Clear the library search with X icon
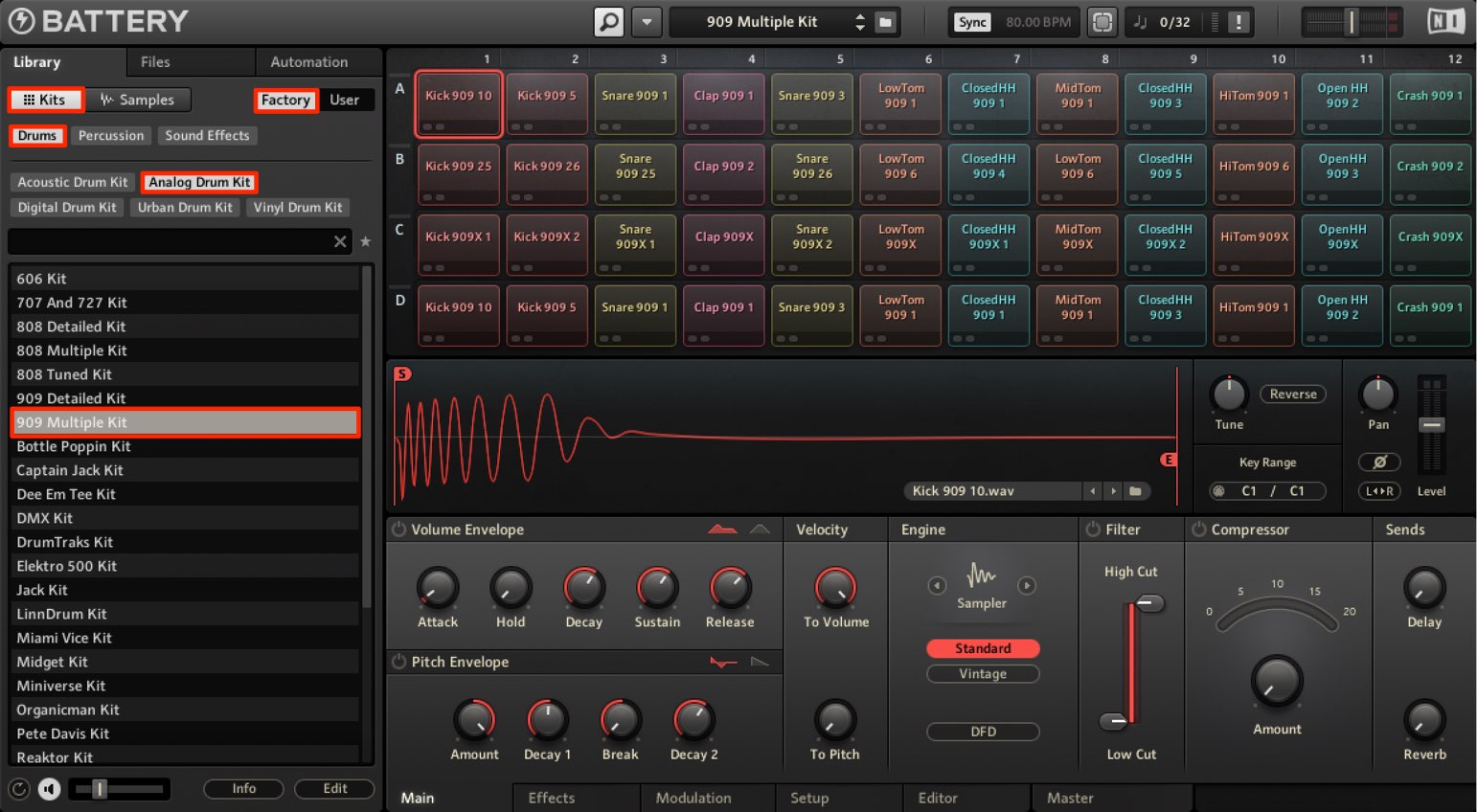Screen dimensions: 1477x812 (x=340, y=241)
